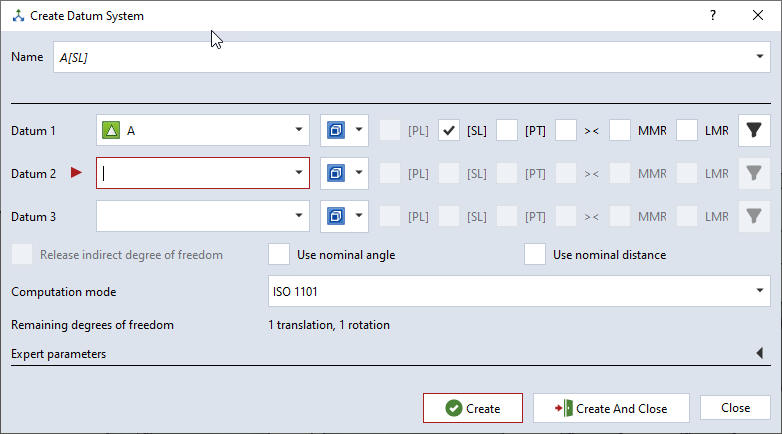Click the Datum 2 blue selection mode icon
The width and height of the screenshot is (782, 434).
[x=336, y=173]
